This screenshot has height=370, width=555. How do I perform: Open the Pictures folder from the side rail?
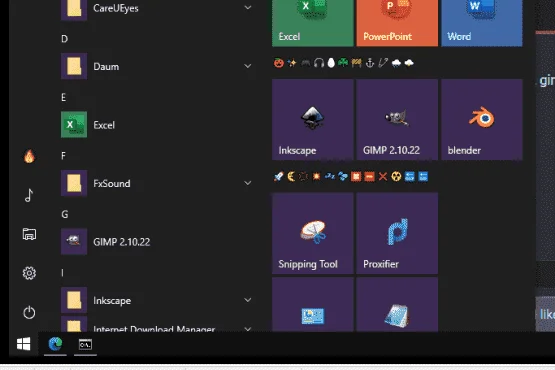point(29,234)
